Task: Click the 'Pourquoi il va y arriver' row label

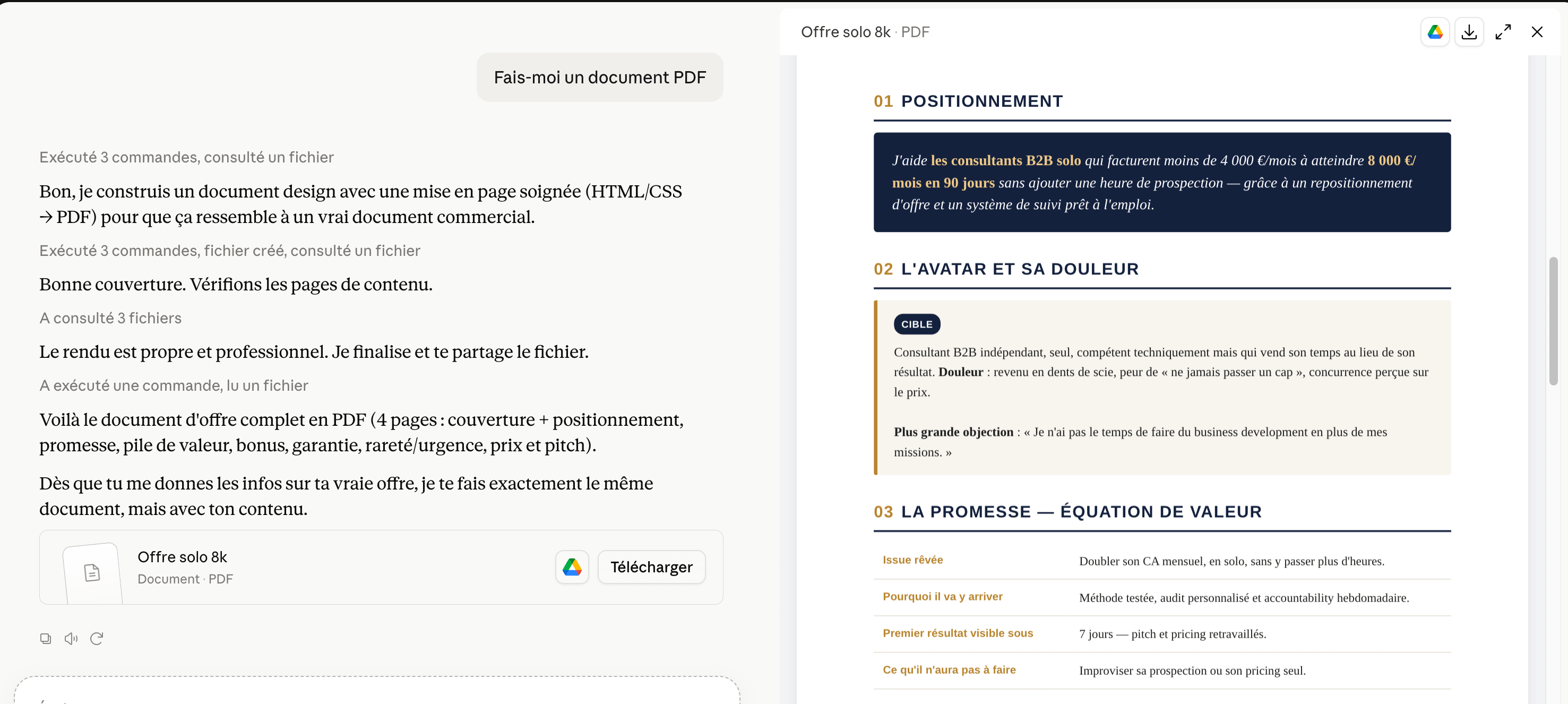Action: pos(942,596)
